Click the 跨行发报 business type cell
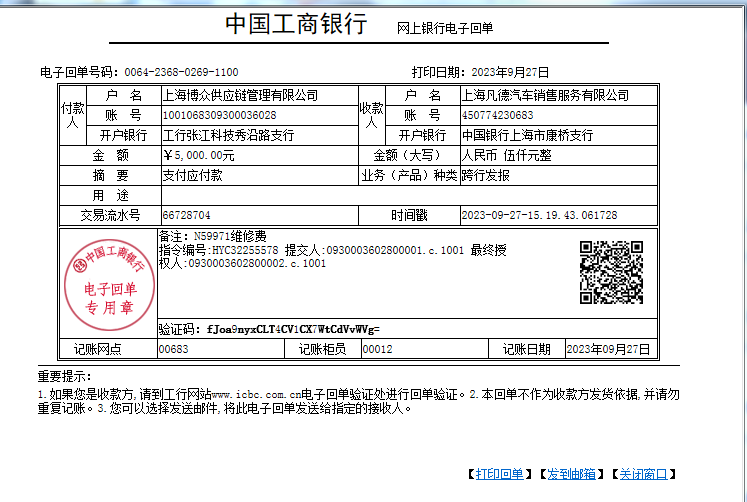Screen dimensions: 747x502 (485, 175)
